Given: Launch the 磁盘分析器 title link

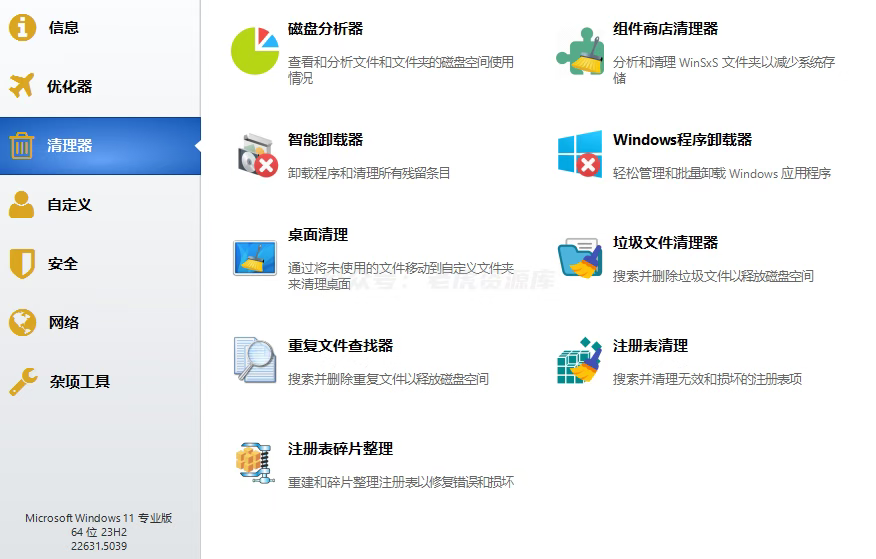Looking at the screenshot, I should pos(325,30).
